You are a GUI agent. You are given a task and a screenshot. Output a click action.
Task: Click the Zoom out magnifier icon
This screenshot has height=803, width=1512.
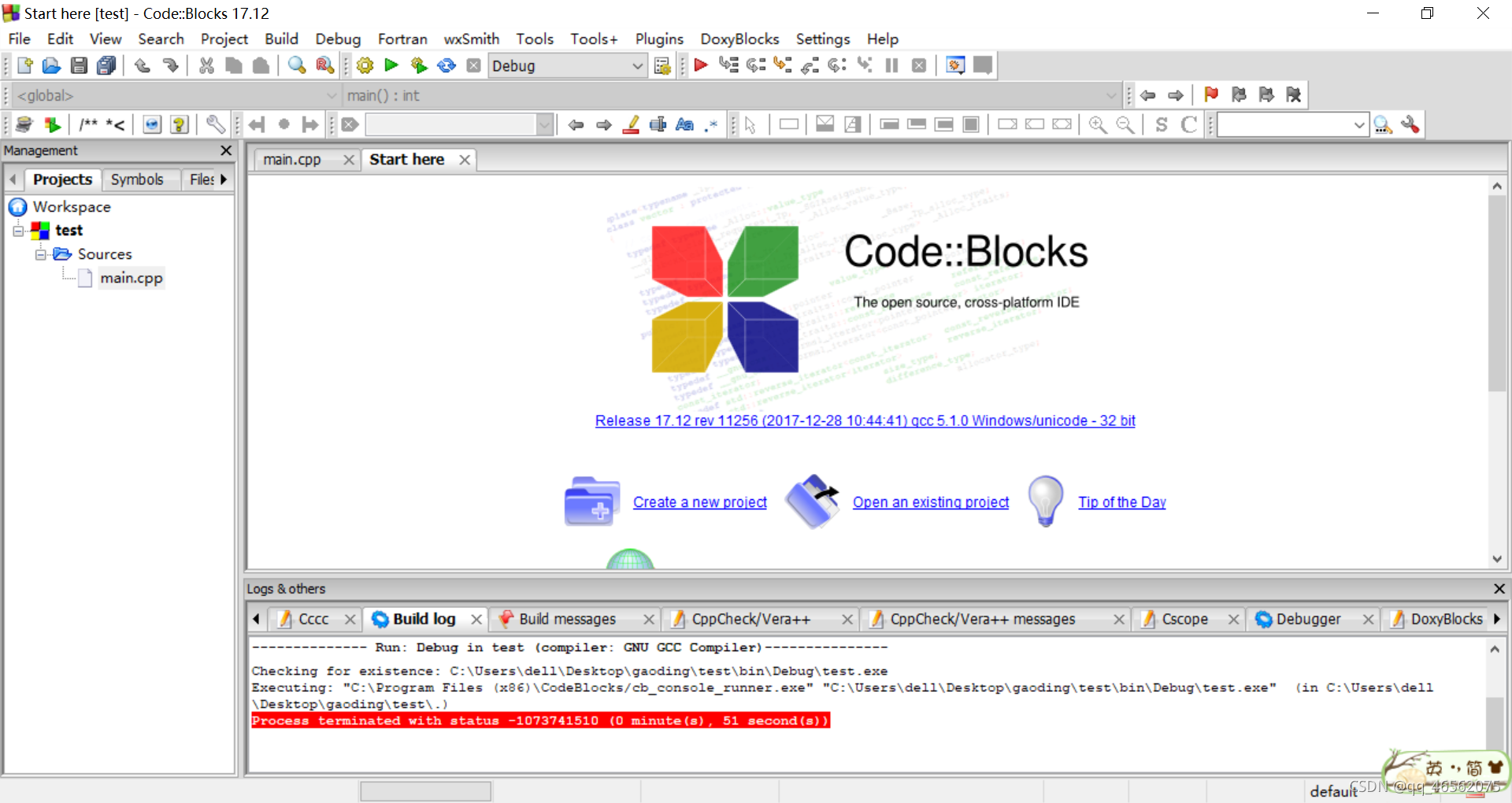tap(1125, 124)
